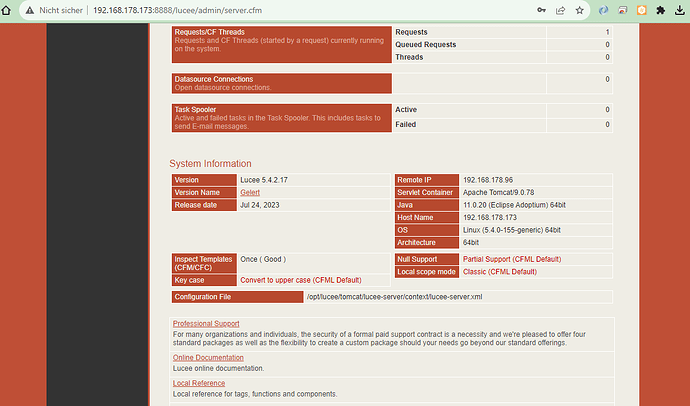Click the Lucee 5.4.2.17 version text
The width and height of the screenshot is (690, 406).
click(x=264, y=180)
